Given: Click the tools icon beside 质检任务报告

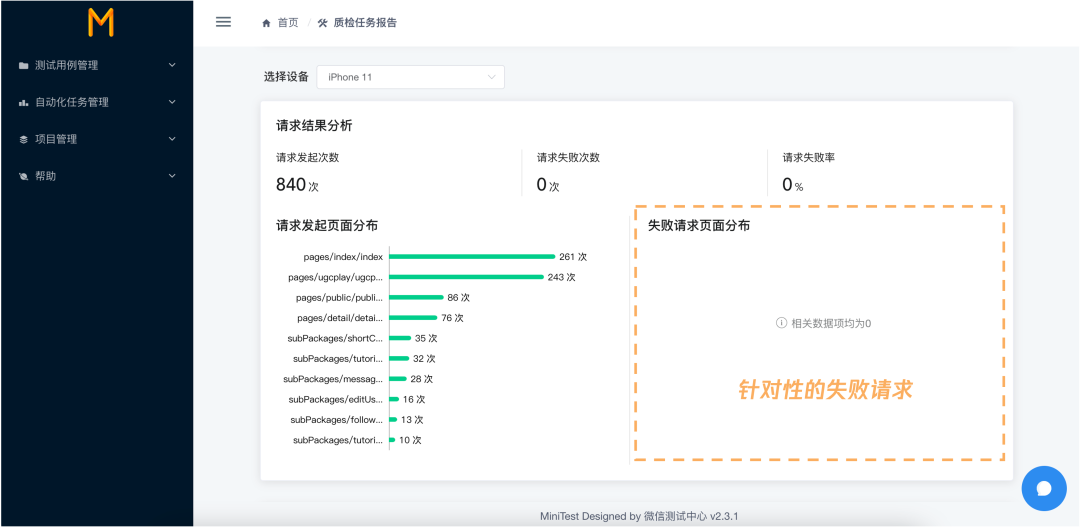Looking at the screenshot, I should [322, 23].
